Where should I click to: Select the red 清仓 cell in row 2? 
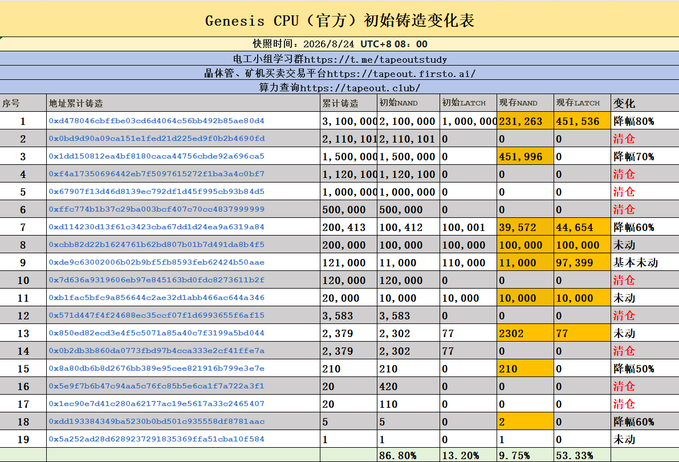[x=645, y=139]
